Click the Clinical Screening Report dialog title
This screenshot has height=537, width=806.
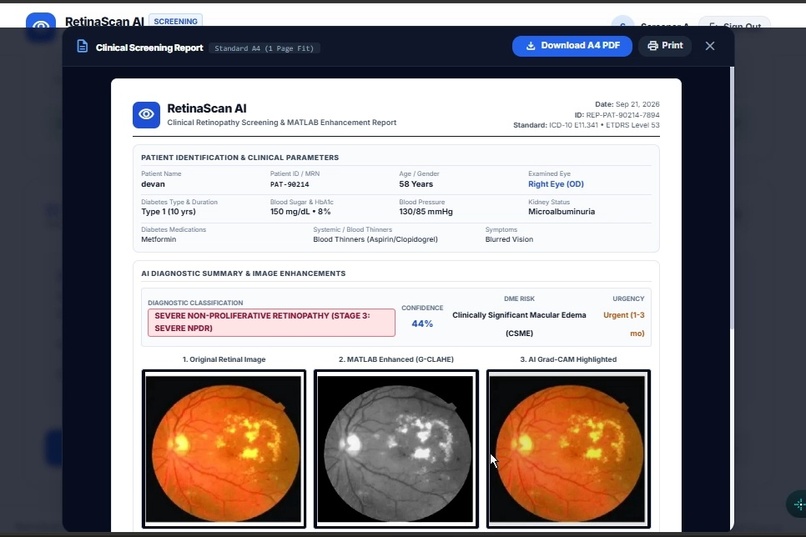point(149,48)
